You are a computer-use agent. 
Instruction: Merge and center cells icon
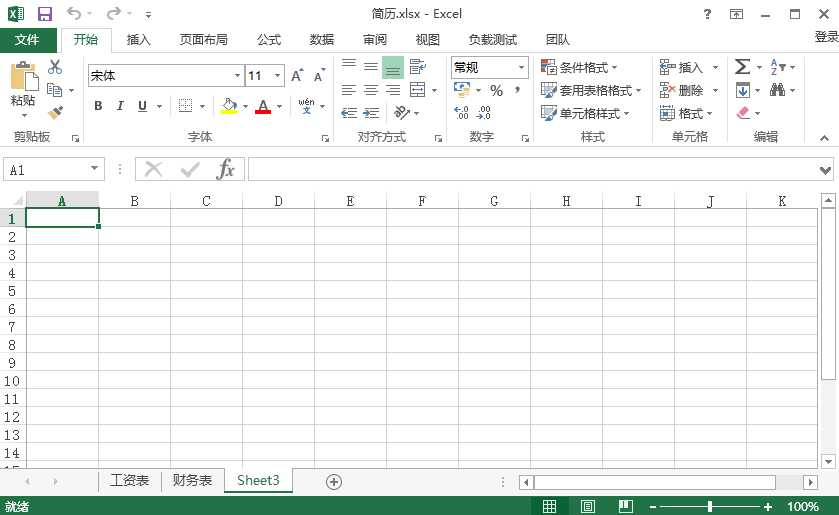[417, 89]
